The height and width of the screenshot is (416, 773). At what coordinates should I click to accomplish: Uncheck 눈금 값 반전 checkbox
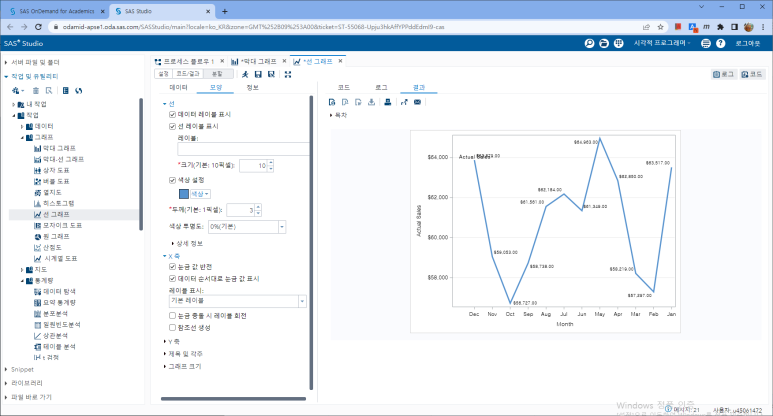click(173, 267)
